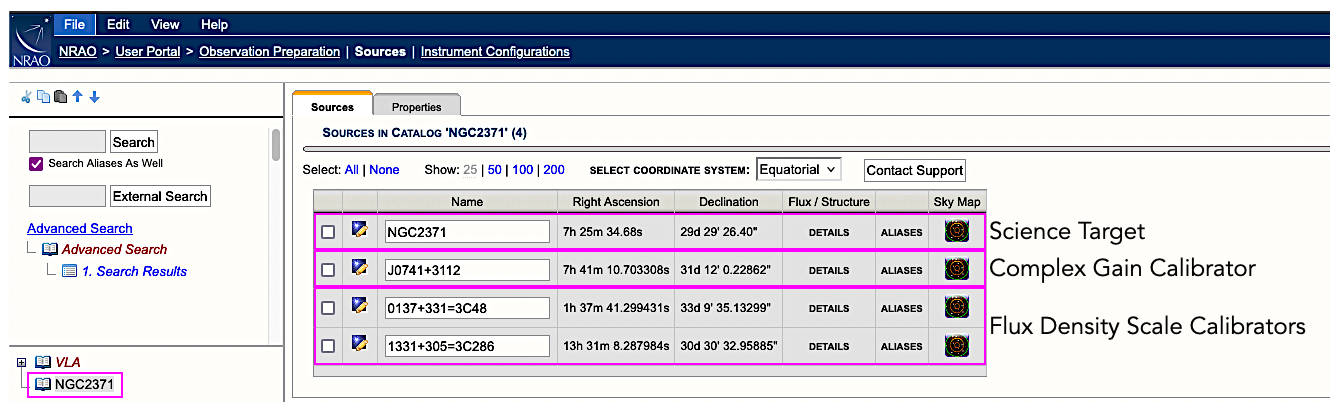Click the J0741+3112 name input field
Viewport: 1330px width, 409px height.
(x=467, y=270)
